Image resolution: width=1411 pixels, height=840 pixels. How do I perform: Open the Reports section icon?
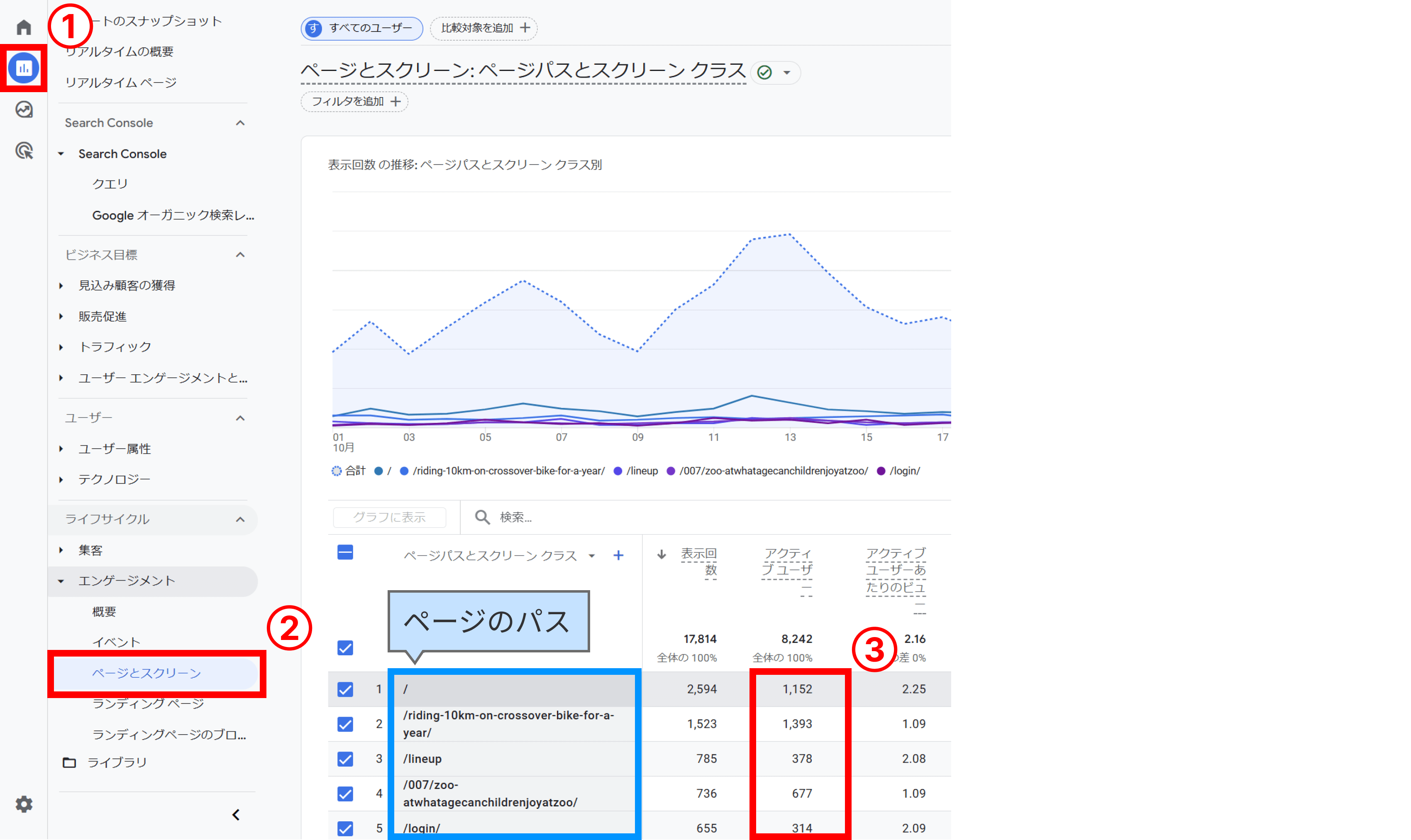coord(23,68)
